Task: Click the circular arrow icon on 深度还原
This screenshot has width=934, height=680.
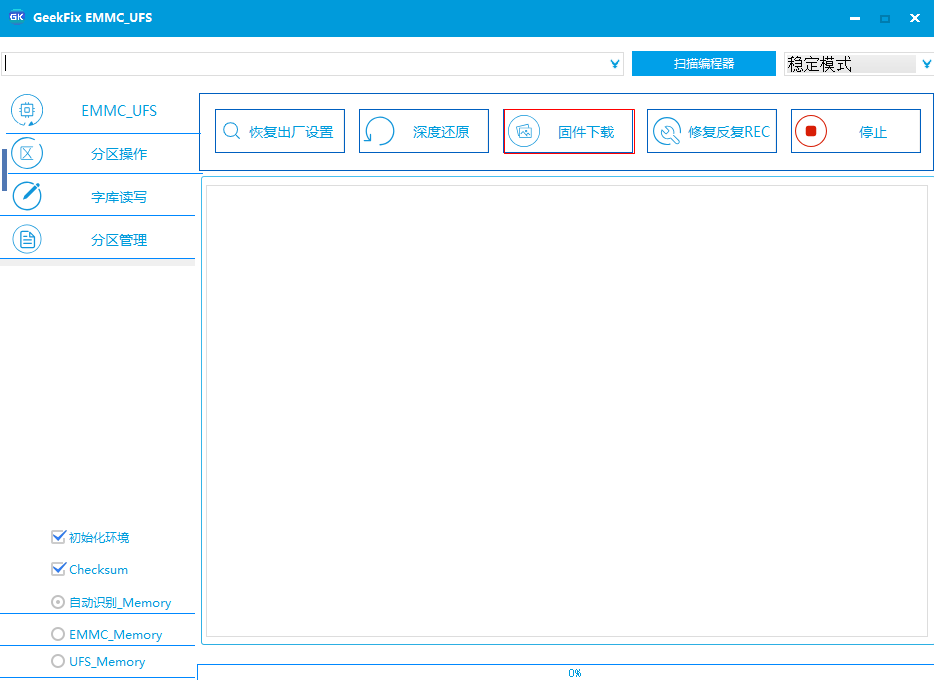Action: pos(379,131)
